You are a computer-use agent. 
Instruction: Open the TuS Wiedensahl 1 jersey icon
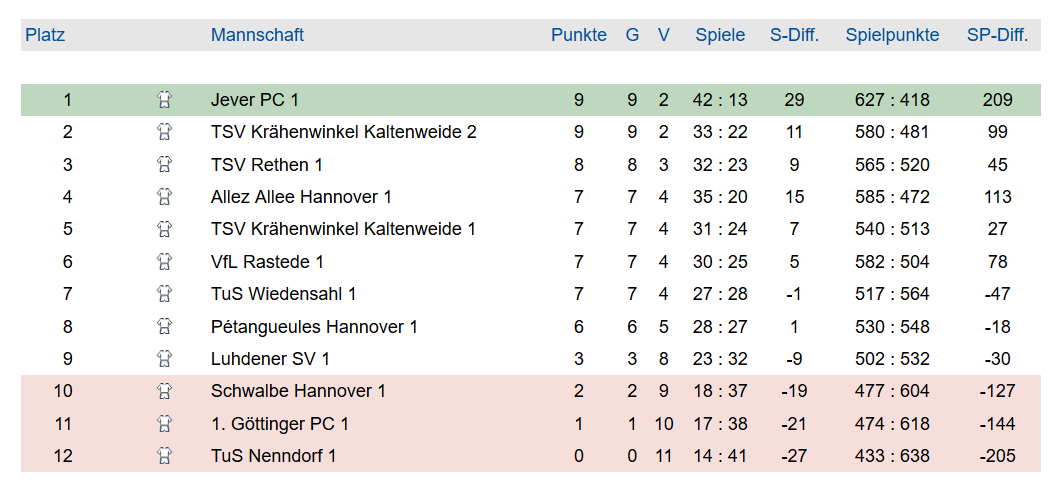tap(164, 294)
